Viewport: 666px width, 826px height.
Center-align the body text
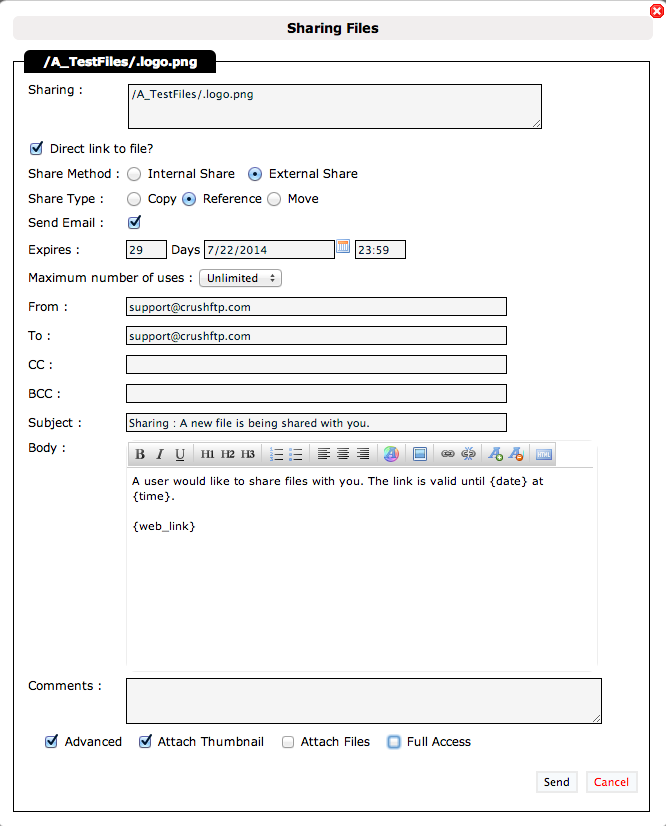coord(343,454)
